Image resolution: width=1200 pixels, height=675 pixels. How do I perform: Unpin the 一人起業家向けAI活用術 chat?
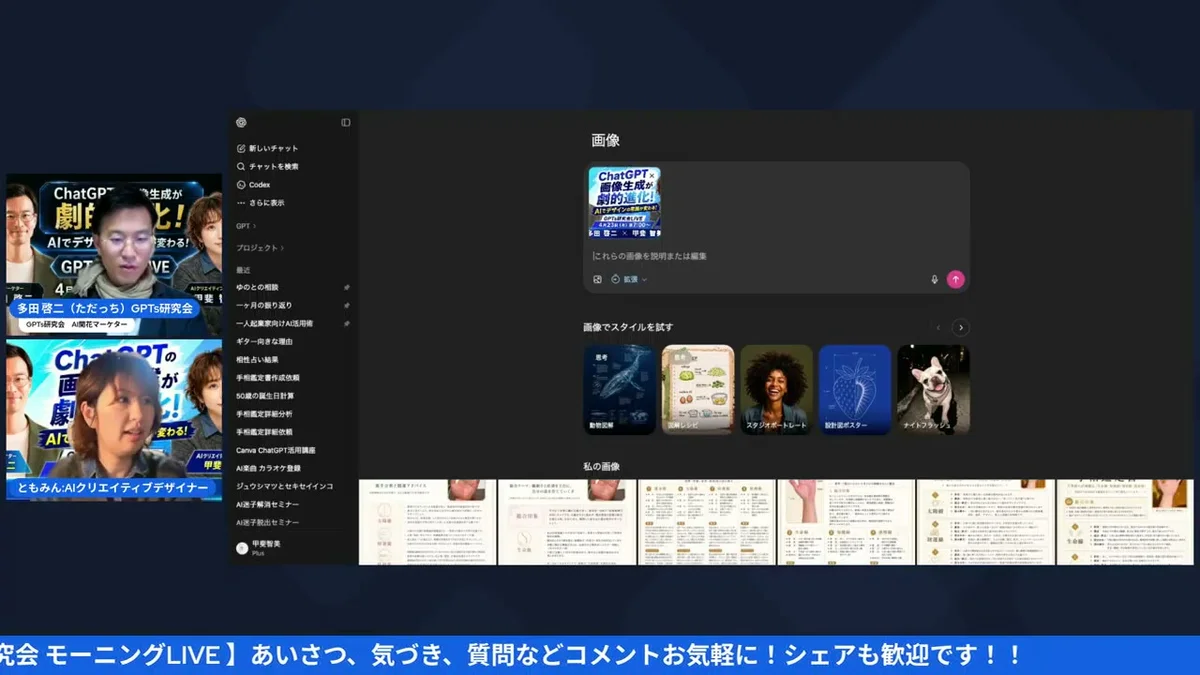(x=346, y=322)
